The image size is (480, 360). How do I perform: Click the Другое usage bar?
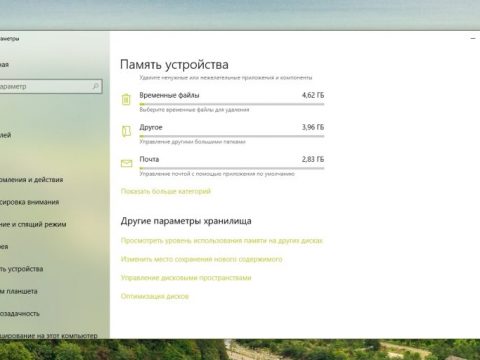coord(232,136)
